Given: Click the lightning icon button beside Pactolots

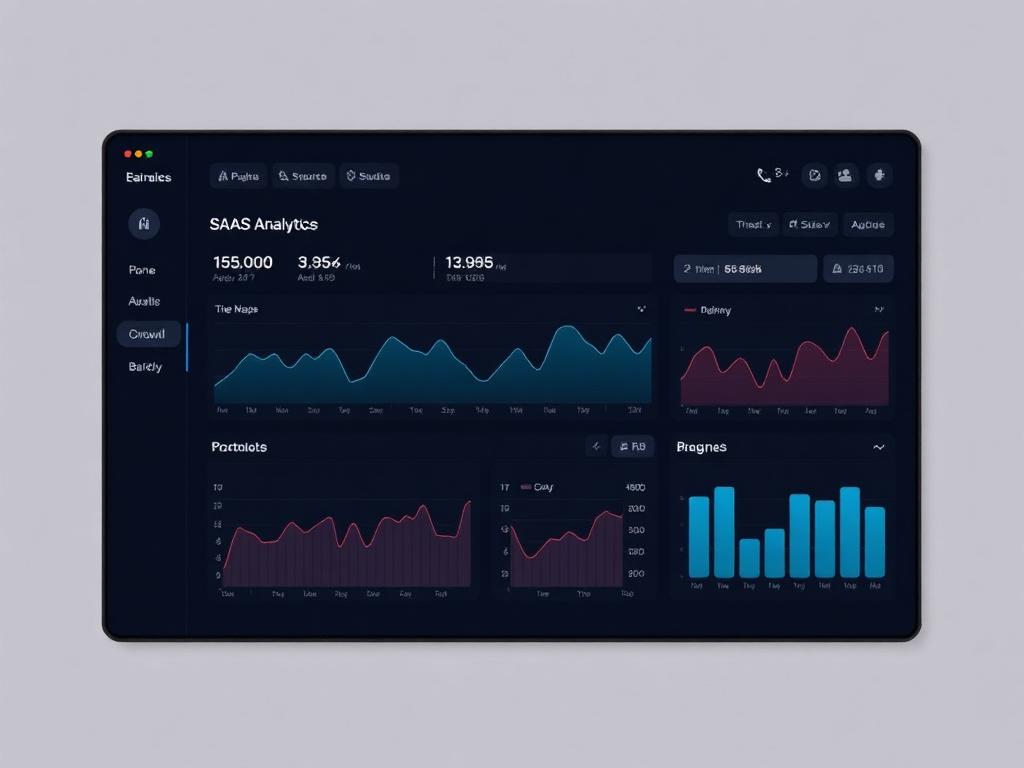Looking at the screenshot, I should (596, 447).
